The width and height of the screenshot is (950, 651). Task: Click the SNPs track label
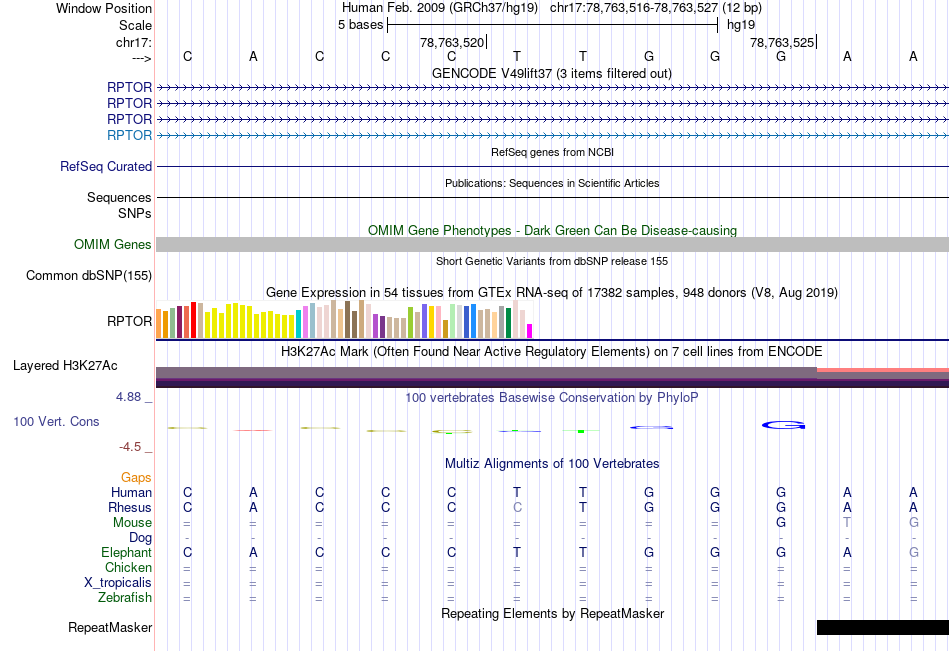pyautogui.click(x=135, y=213)
